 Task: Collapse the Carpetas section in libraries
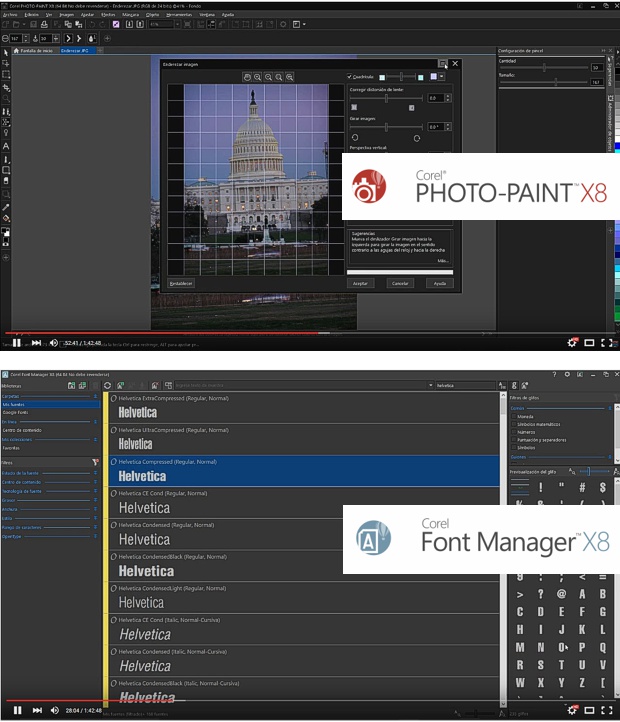(x=95, y=396)
